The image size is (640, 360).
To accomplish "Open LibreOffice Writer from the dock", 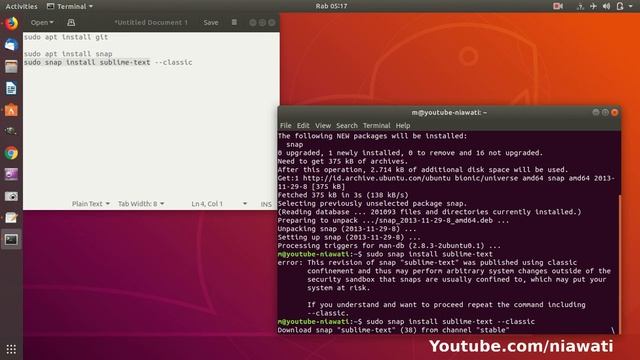I will click(x=11, y=88).
